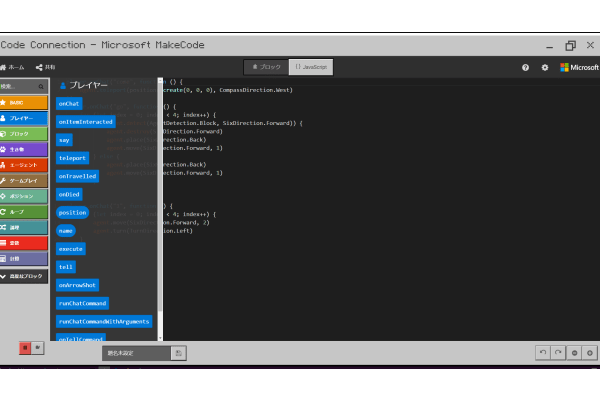The width and height of the screenshot is (600, 400).
Task: Select the onChat block
Action: [69, 104]
